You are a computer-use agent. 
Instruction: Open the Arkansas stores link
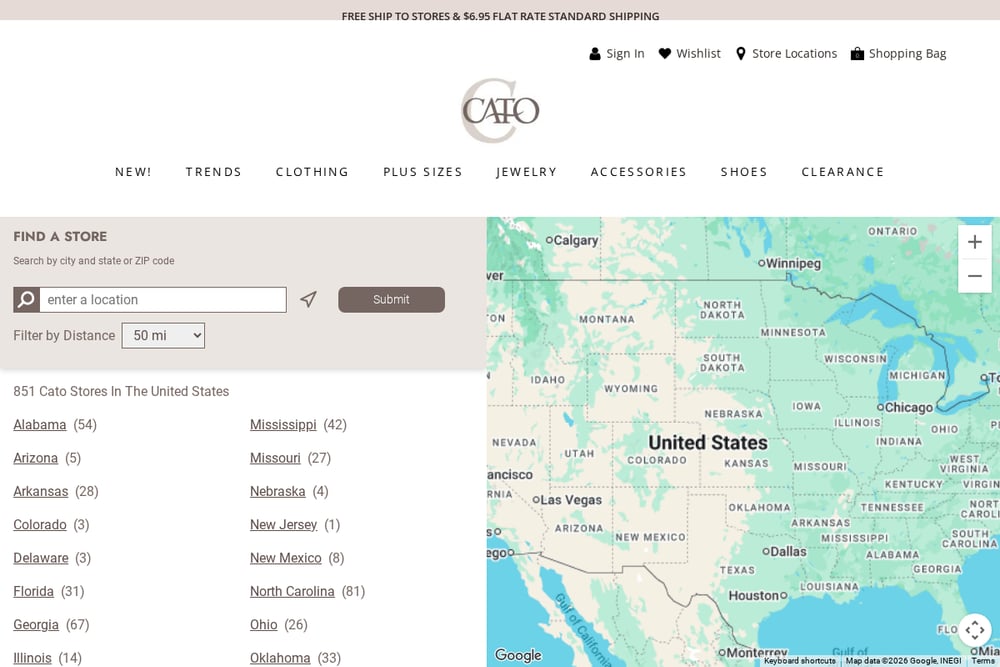click(x=41, y=492)
